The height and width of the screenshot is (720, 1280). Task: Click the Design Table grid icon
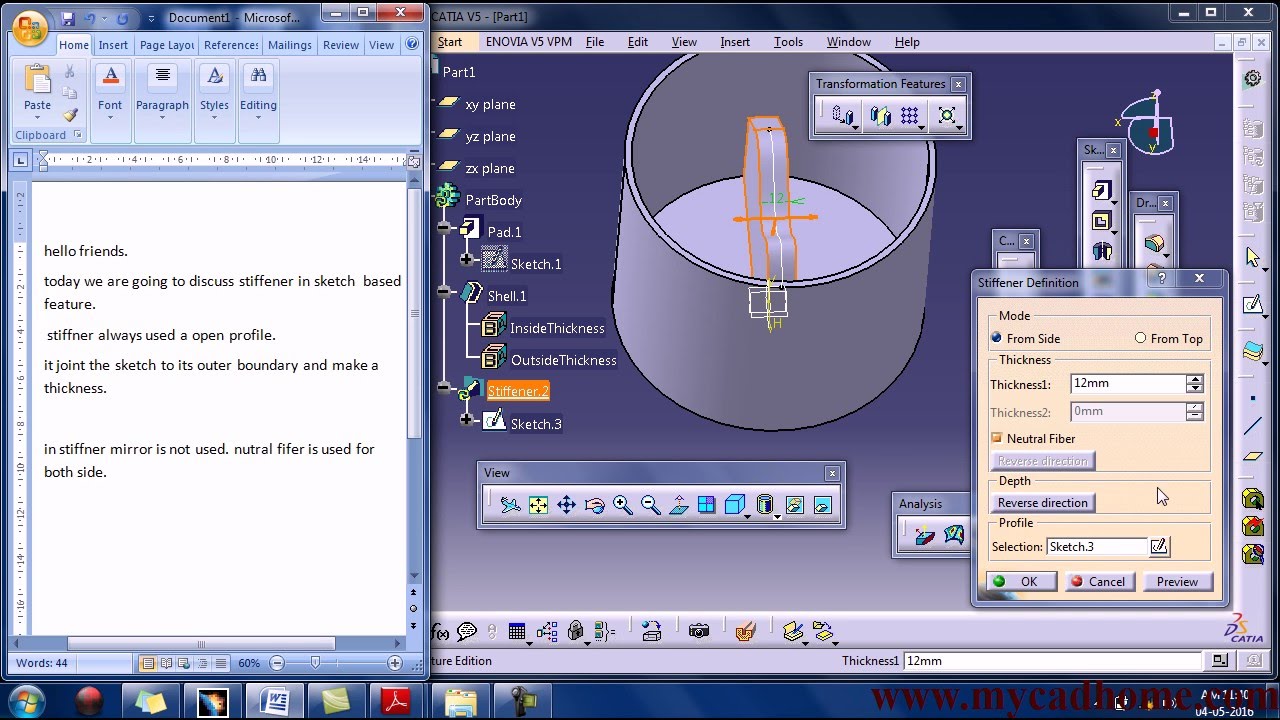(517, 631)
